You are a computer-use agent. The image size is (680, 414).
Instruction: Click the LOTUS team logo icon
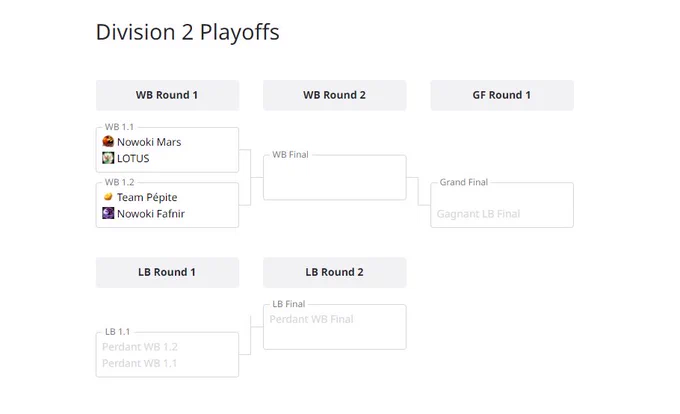click(x=108, y=158)
